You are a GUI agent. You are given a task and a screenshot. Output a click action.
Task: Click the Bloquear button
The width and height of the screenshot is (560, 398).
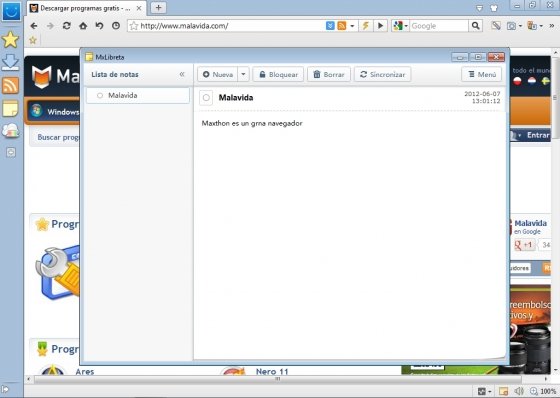click(278, 74)
